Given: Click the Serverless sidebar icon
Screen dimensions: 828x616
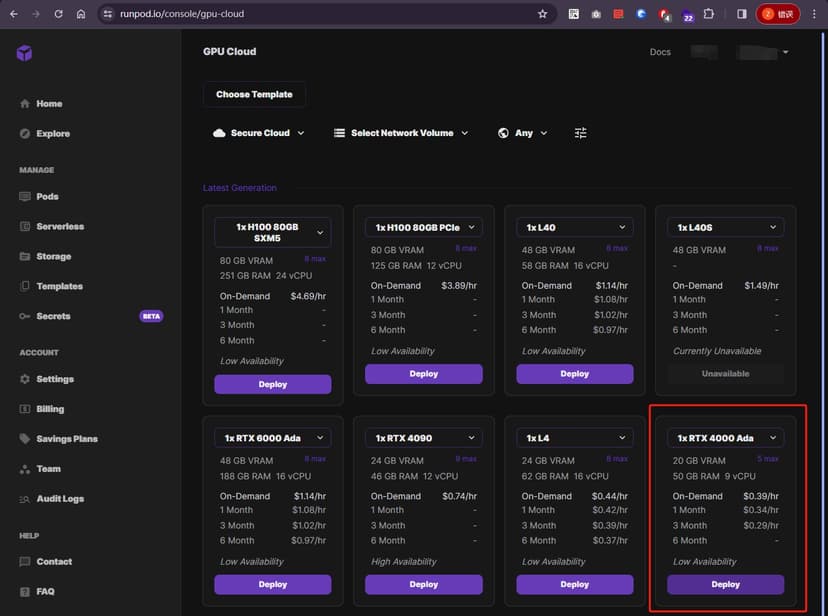Looking at the screenshot, I should coord(25,227).
